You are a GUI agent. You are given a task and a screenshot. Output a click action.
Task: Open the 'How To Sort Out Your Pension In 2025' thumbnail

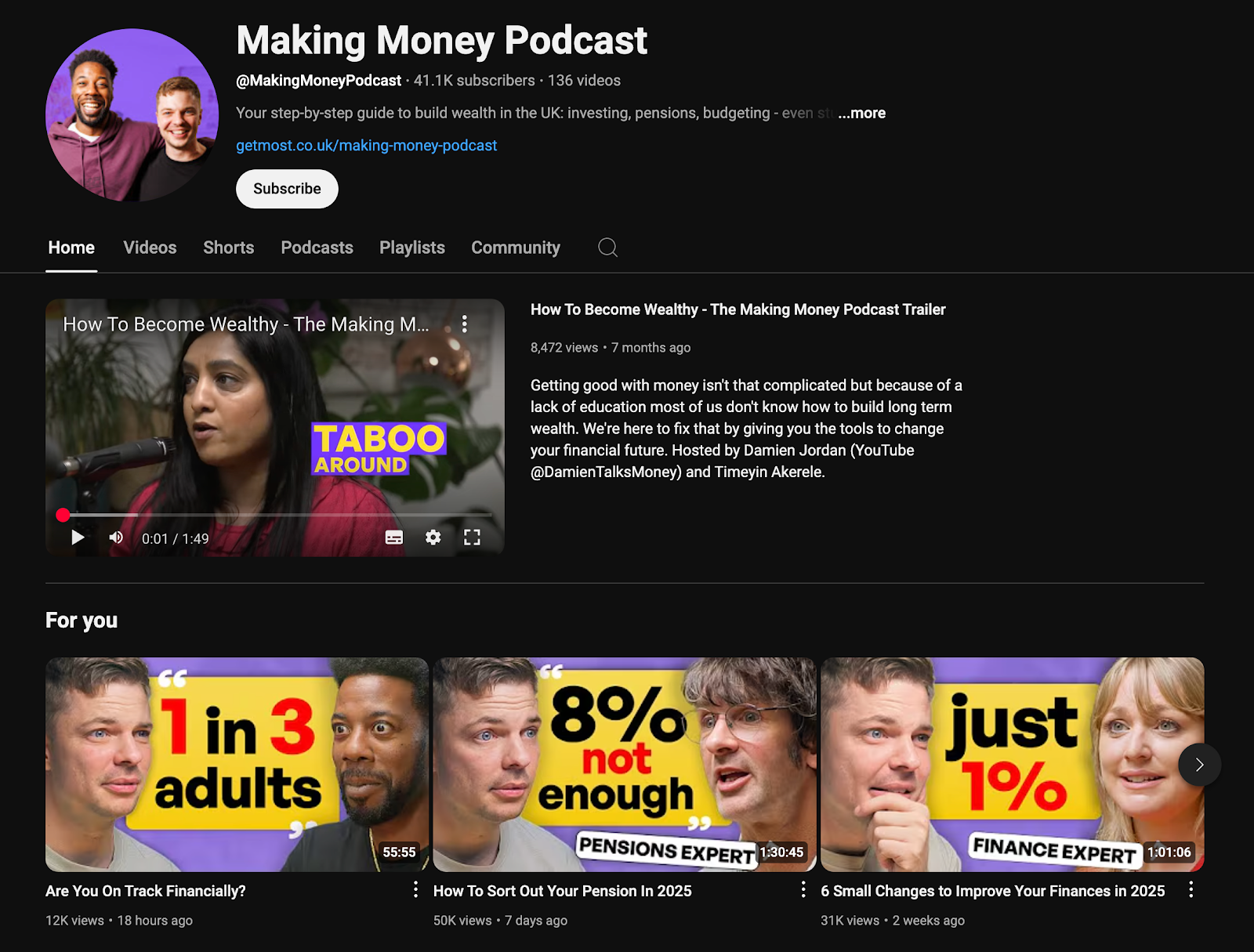[623, 764]
